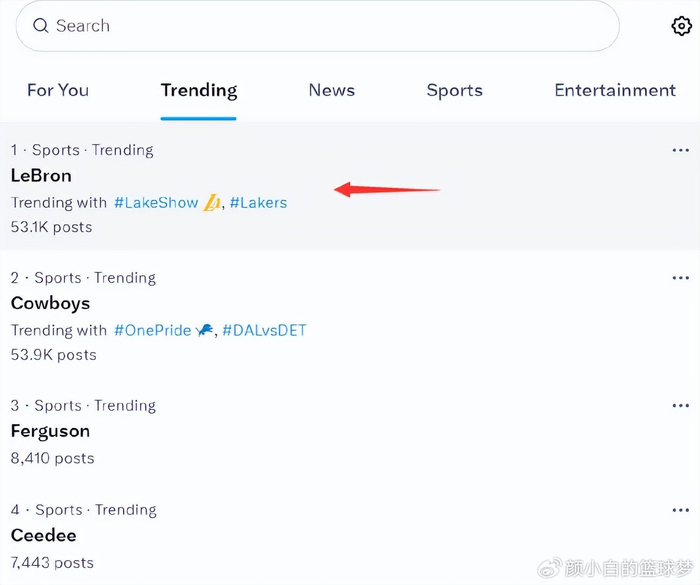Screen dimensions: 700x585
Task: Switch to the For You tab
Action: 58,90
